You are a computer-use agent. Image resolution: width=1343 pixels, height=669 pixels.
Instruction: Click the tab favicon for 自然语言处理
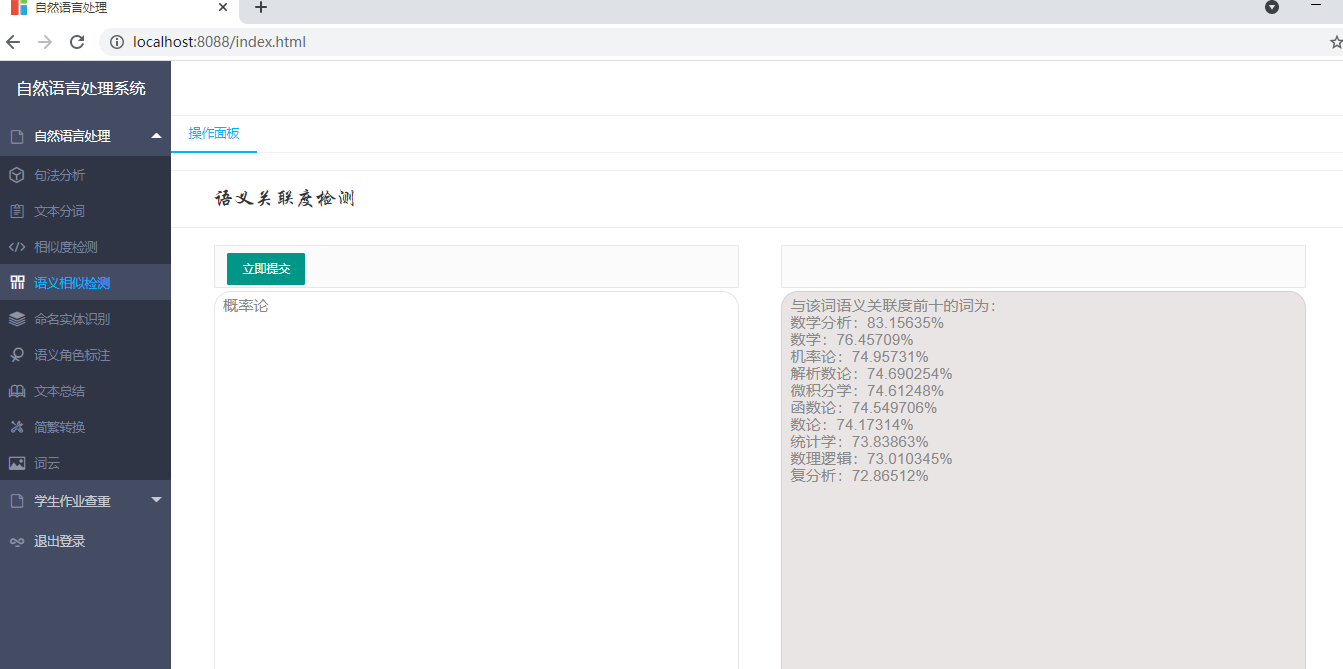[18, 7]
